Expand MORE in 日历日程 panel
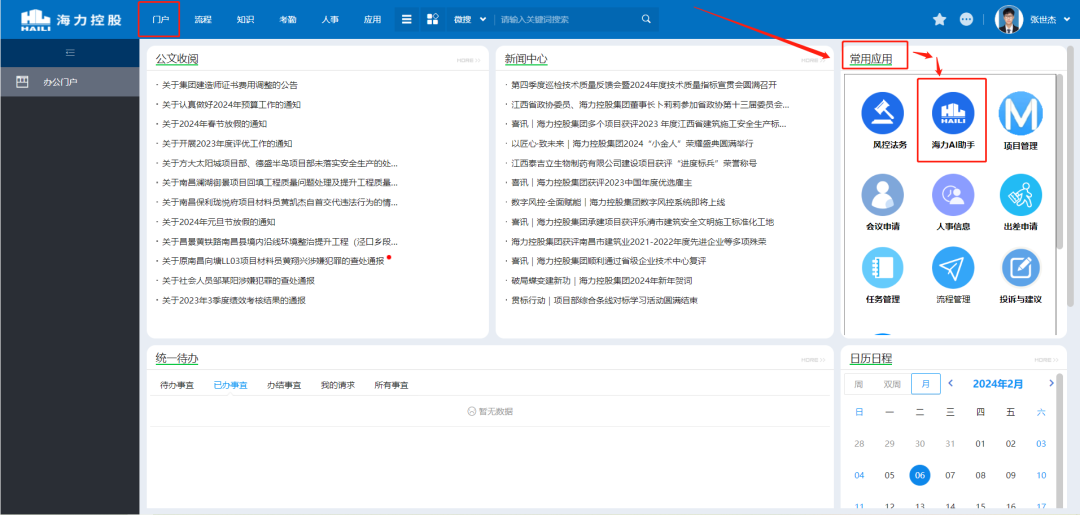 [1046, 360]
